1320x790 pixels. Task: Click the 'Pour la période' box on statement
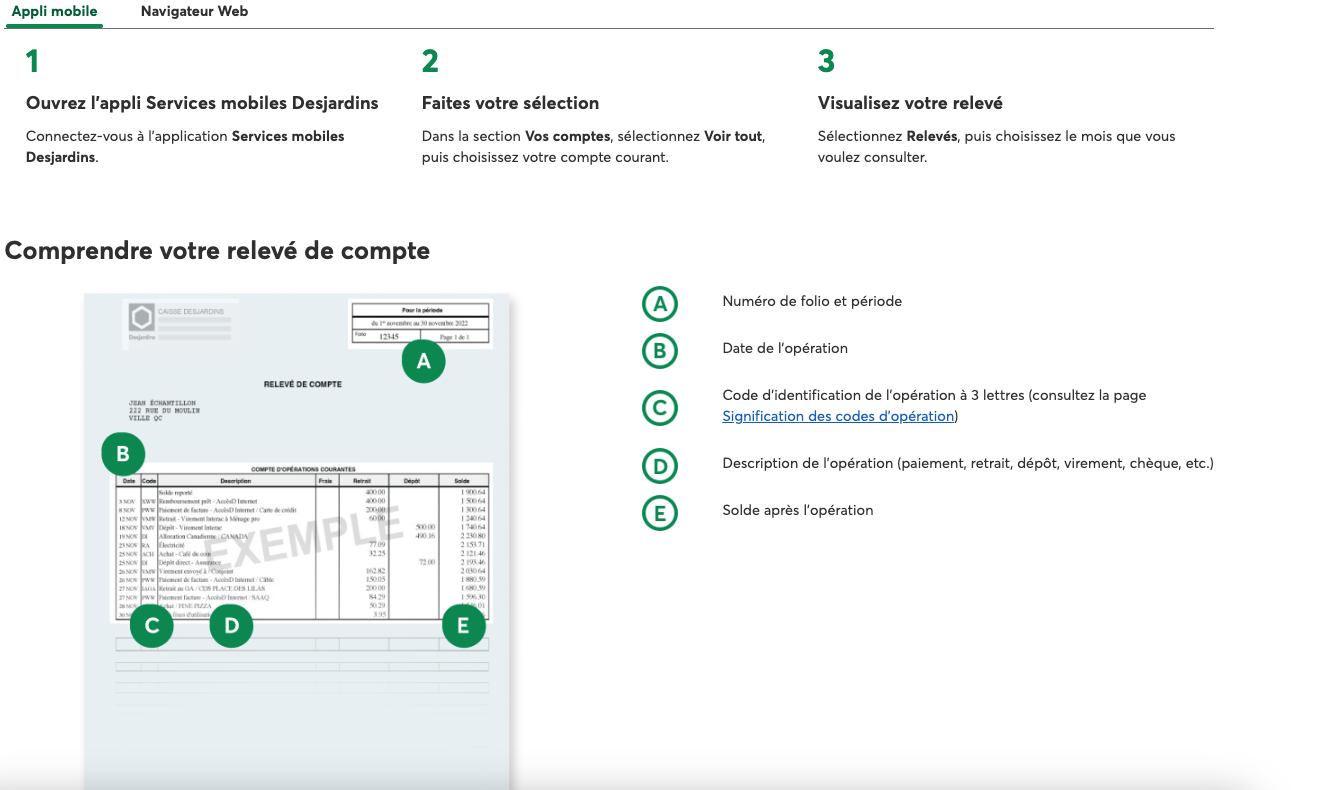[x=420, y=324]
